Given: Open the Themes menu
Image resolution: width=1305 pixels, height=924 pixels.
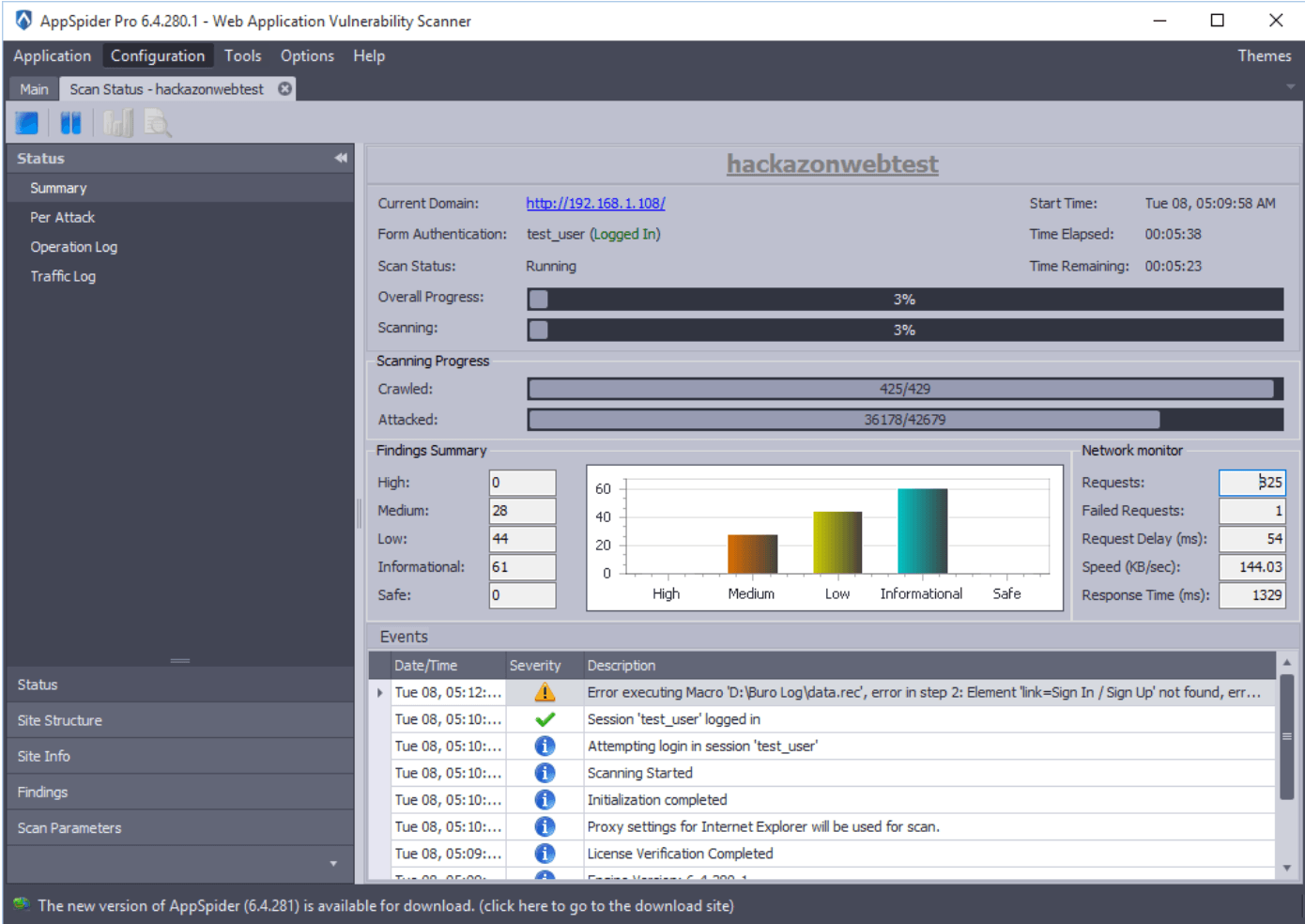Looking at the screenshot, I should 1264,55.
